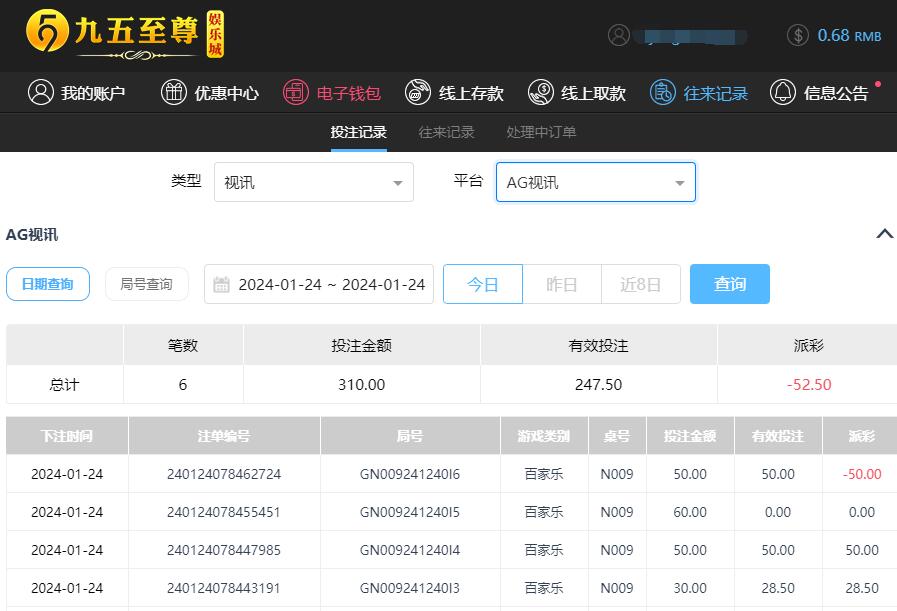This screenshot has height=611, width=897.
Task: Click the 往来记录 records icon
Action: pos(662,92)
